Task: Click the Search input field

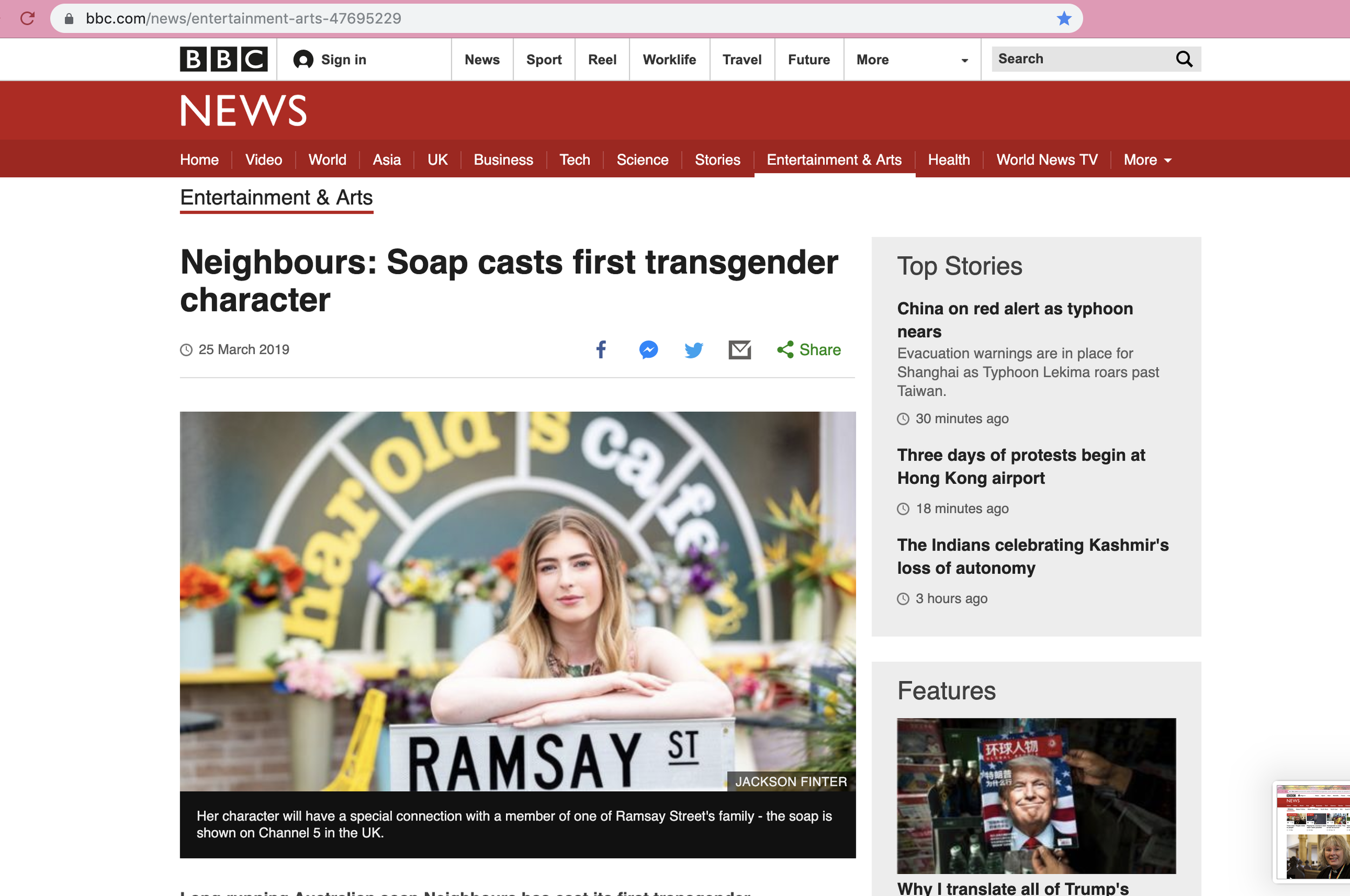Action: pyautogui.click(x=1082, y=59)
